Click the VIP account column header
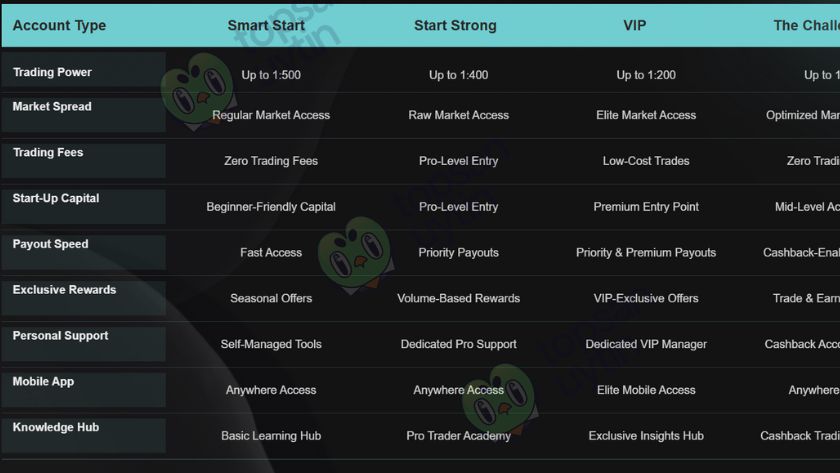Viewport: 840px width, 473px height. [634, 25]
